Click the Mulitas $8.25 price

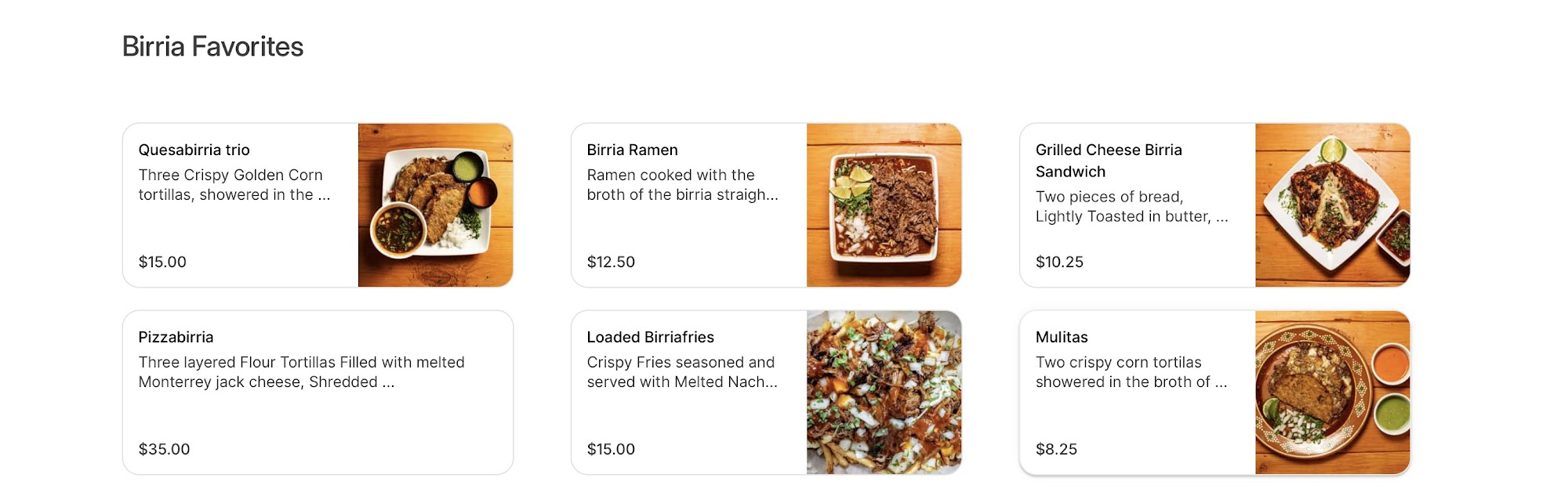(x=1056, y=449)
